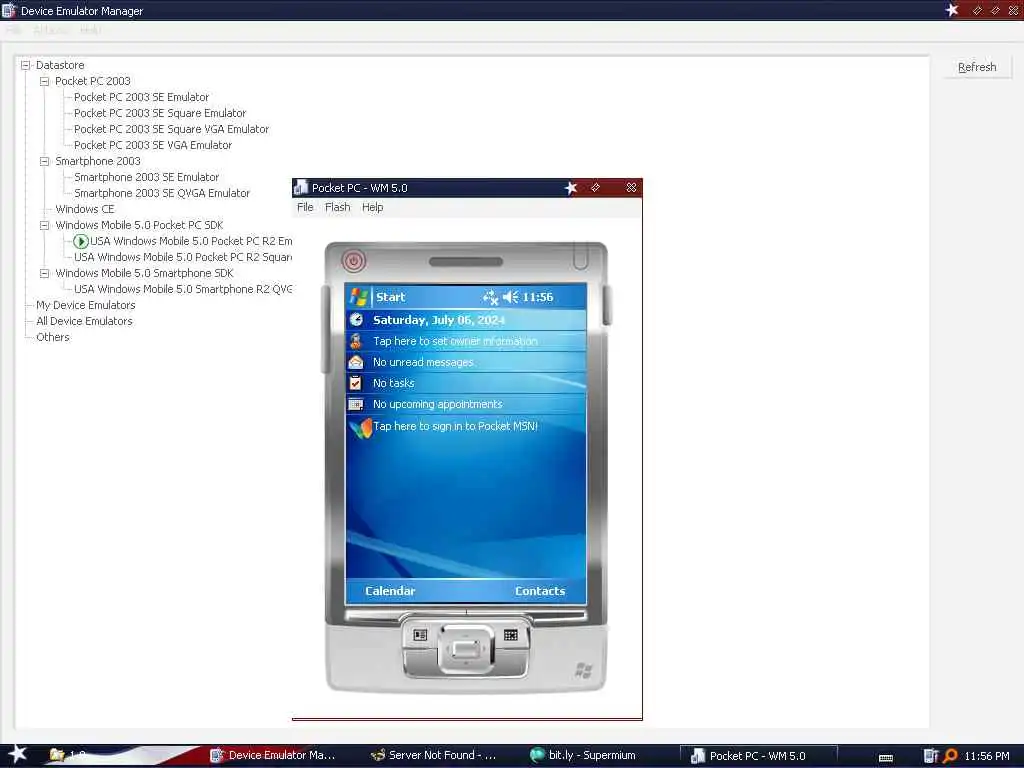Select Pocket PC 2003 SE VGA Emulator
The width and height of the screenshot is (1024, 768).
pyautogui.click(x=153, y=145)
